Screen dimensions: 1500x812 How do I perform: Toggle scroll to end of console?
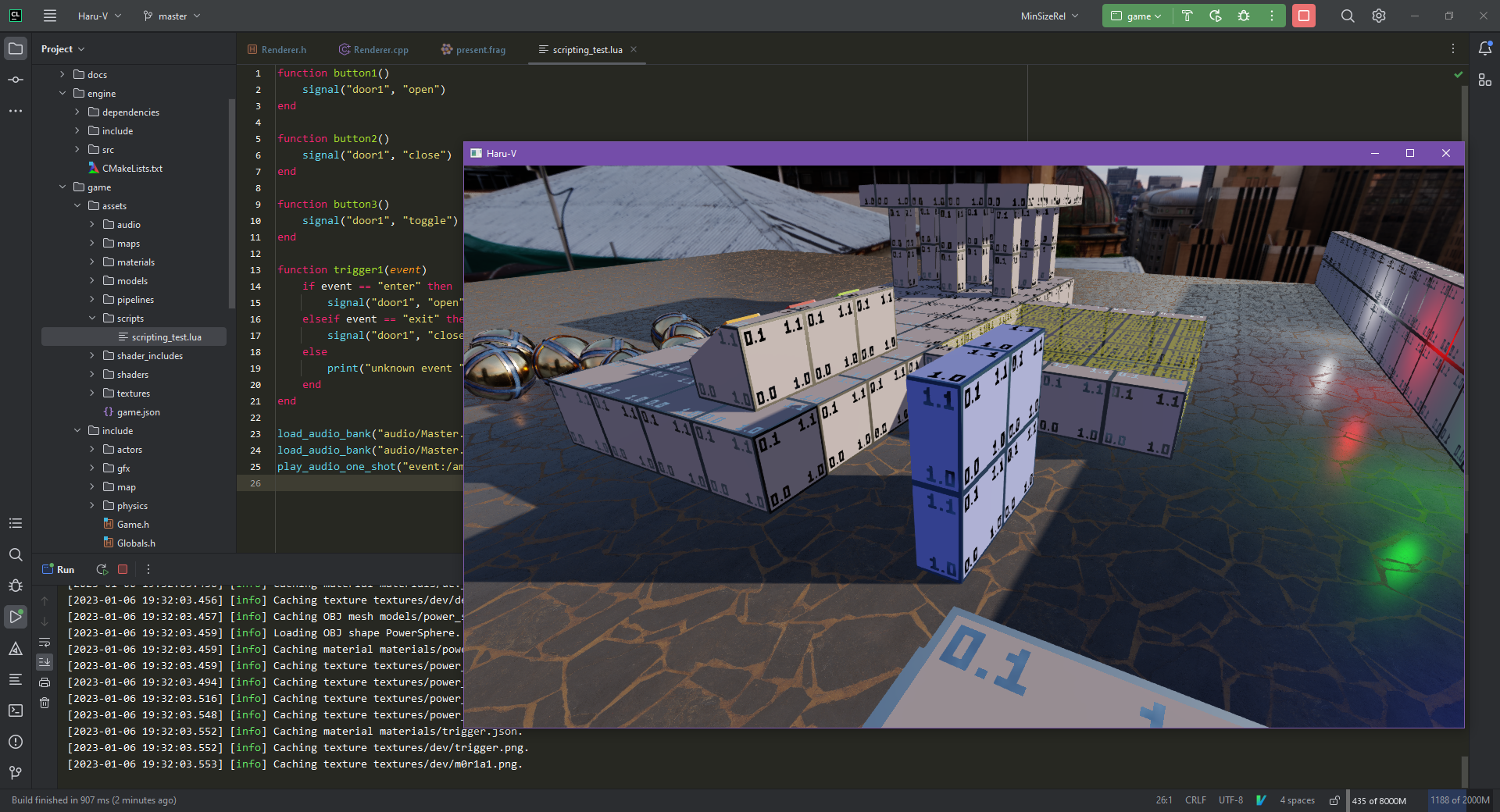click(45, 662)
